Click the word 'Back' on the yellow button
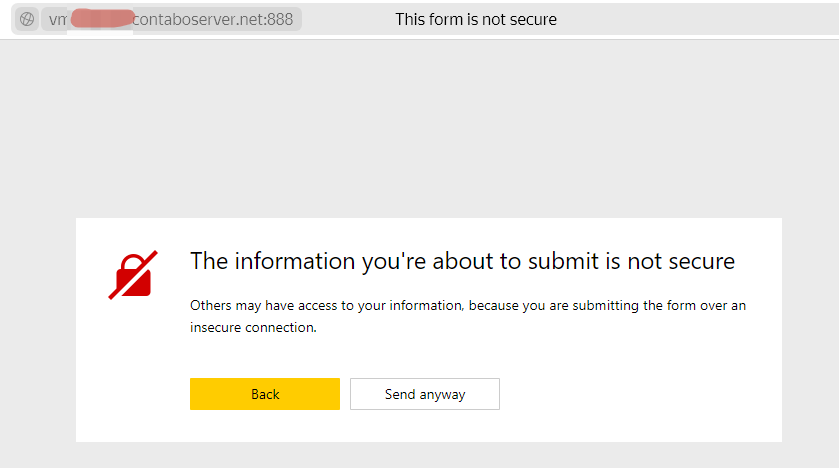 point(265,394)
